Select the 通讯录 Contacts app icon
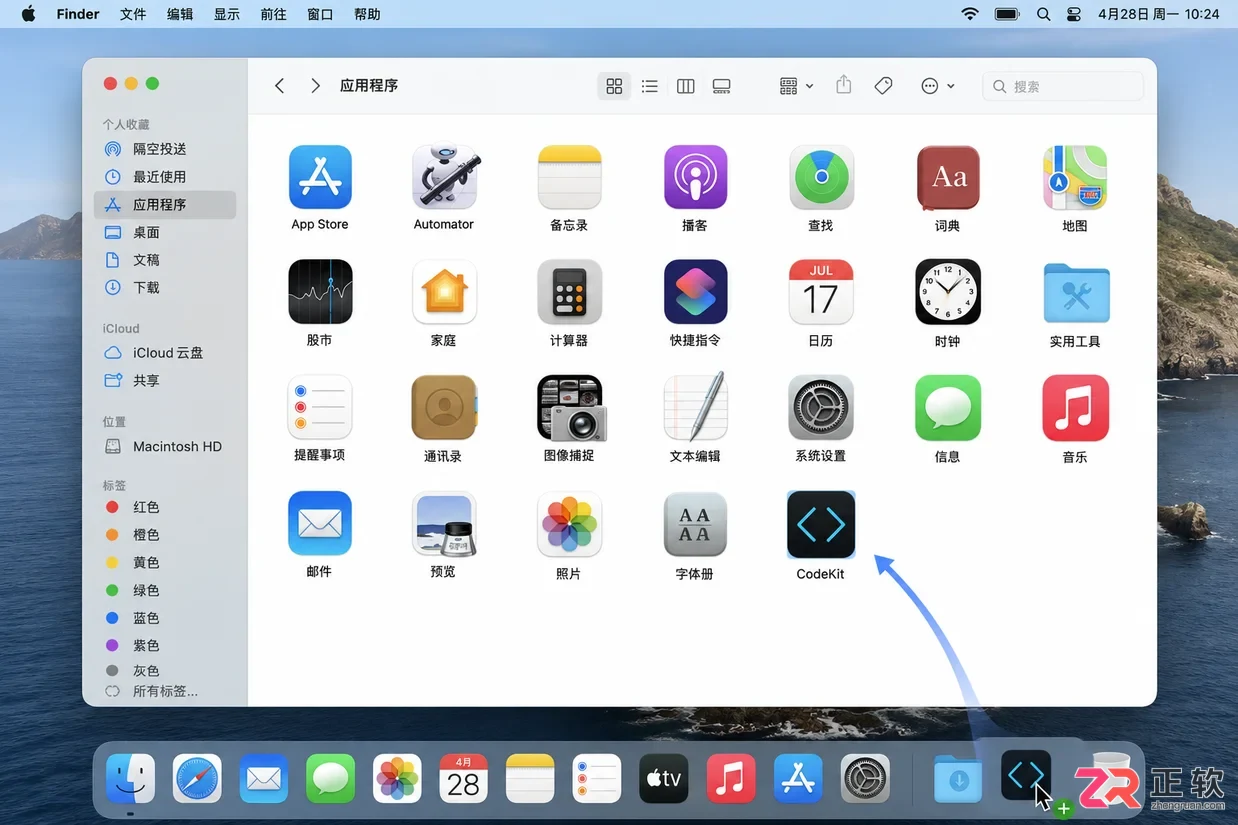Viewport: 1238px width, 825px height. [444, 407]
